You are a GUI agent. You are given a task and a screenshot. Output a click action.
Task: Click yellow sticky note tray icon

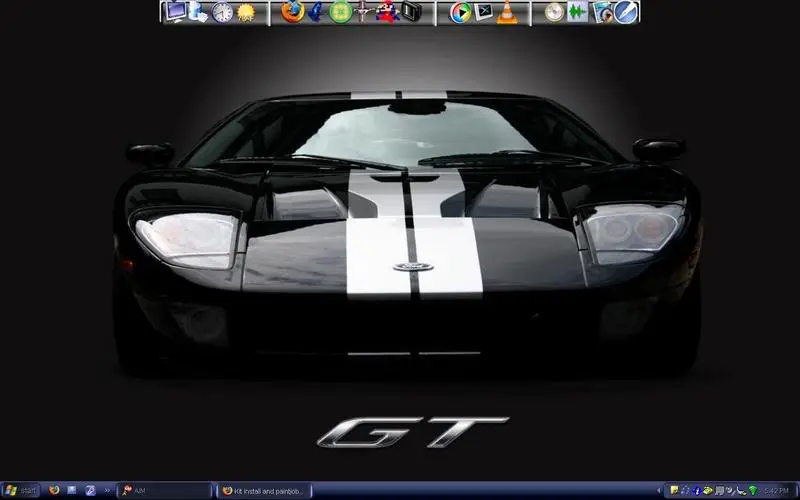click(x=674, y=490)
